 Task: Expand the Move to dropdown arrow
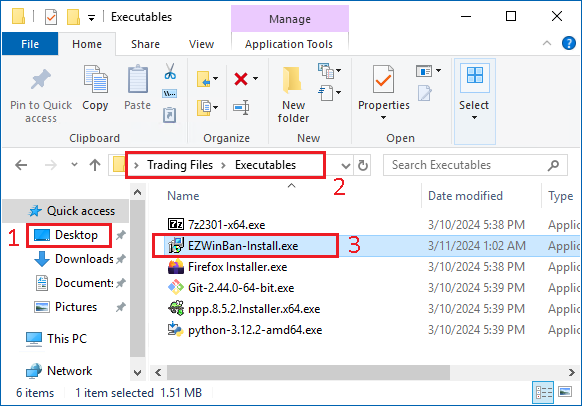point(216,78)
